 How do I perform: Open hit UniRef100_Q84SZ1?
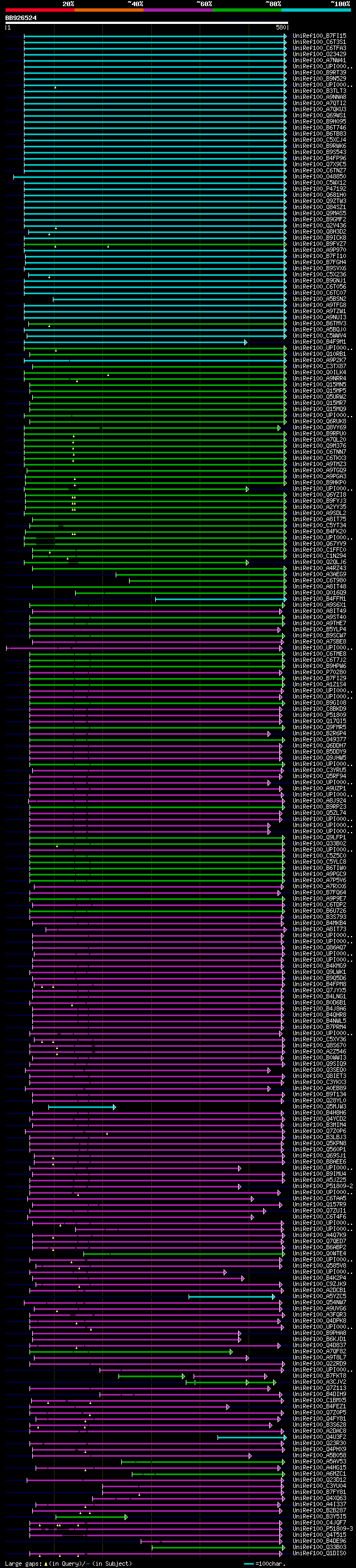pos(319,207)
